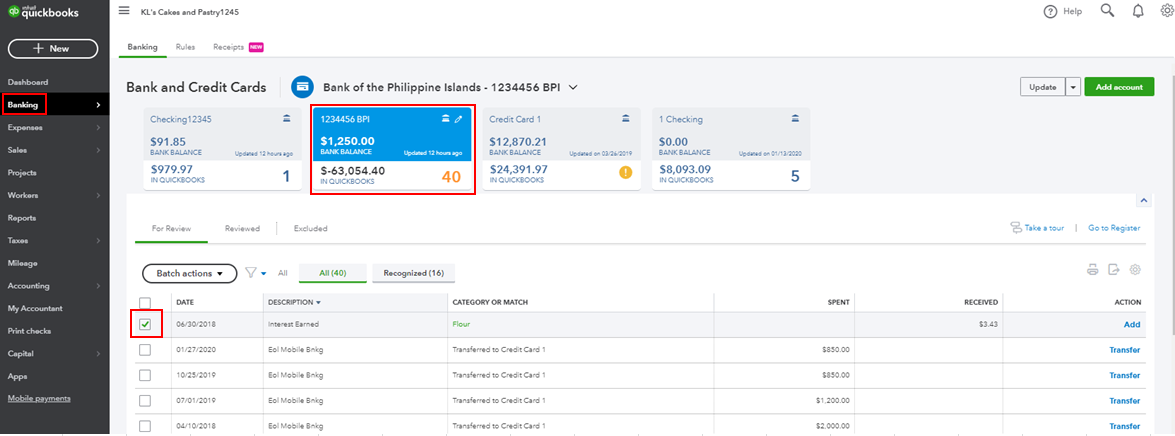Switch to the Receipts tab
Screen dimensions: 1175x436
coord(228,46)
